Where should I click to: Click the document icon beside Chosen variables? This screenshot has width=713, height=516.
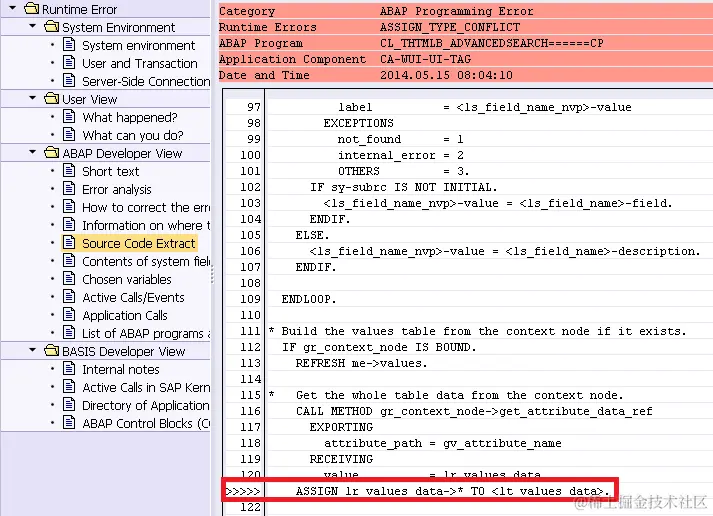click(x=69, y=278)
